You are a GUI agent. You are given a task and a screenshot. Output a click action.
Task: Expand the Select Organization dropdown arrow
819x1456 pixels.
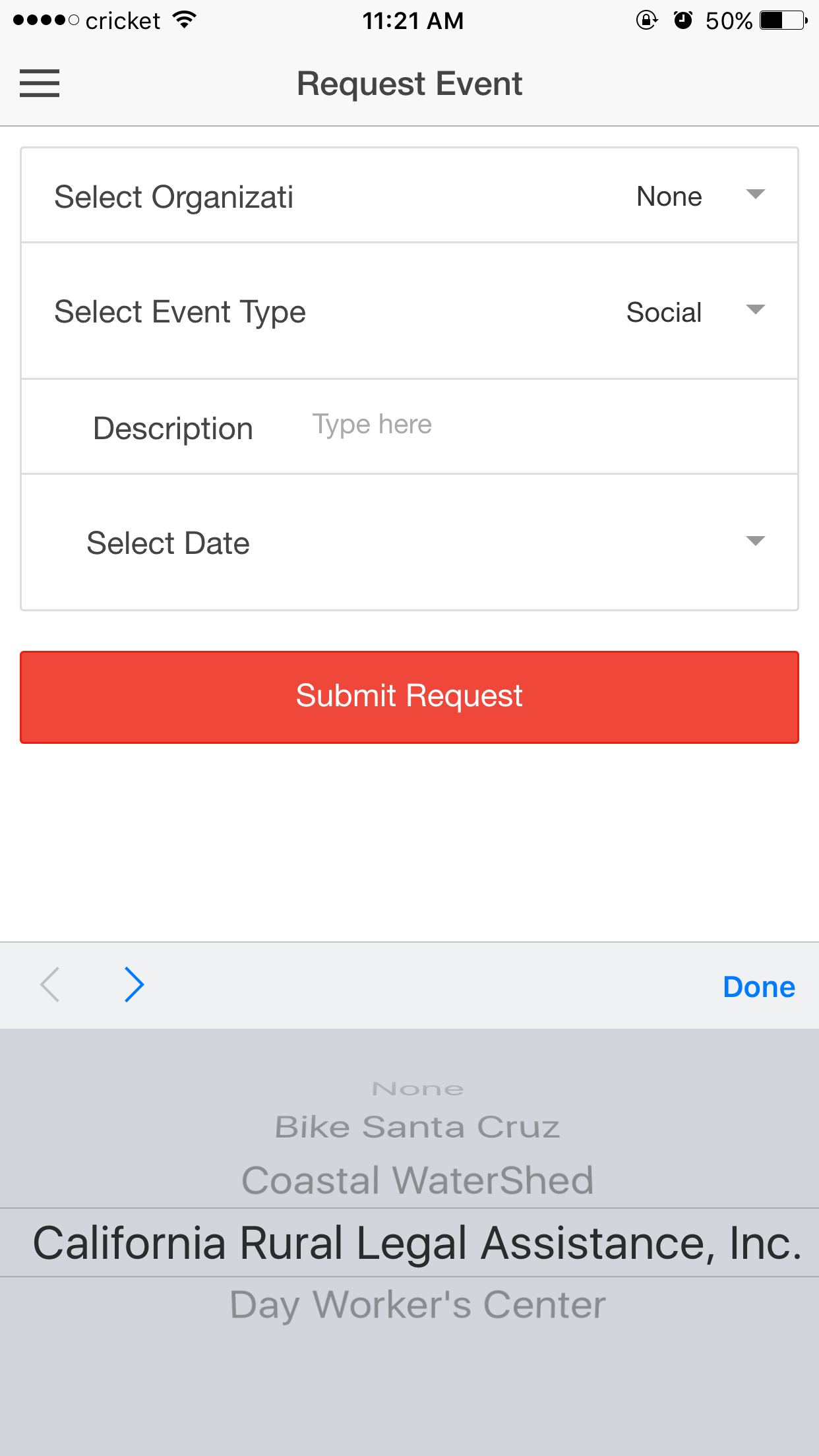[x=755, y=195]
